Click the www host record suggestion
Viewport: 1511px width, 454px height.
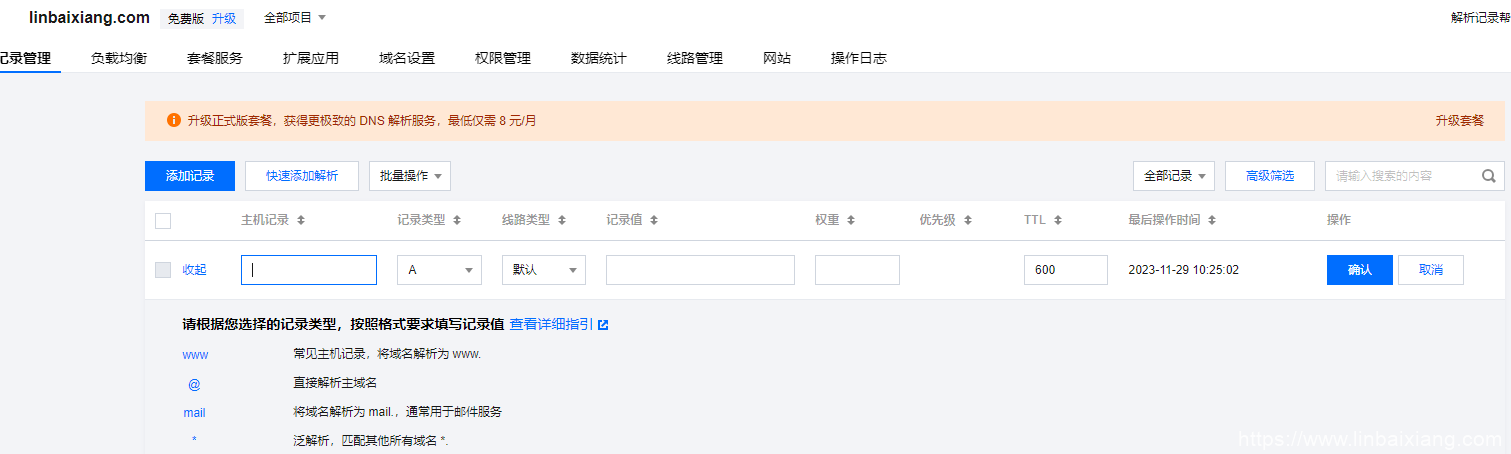click(195, 354)
